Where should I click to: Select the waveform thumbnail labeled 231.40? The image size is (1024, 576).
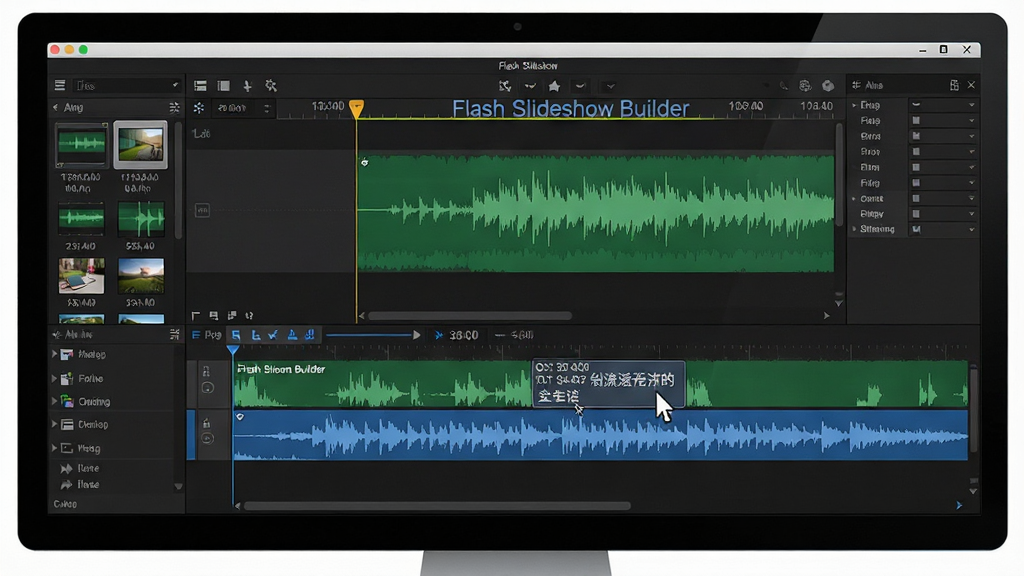81,219
